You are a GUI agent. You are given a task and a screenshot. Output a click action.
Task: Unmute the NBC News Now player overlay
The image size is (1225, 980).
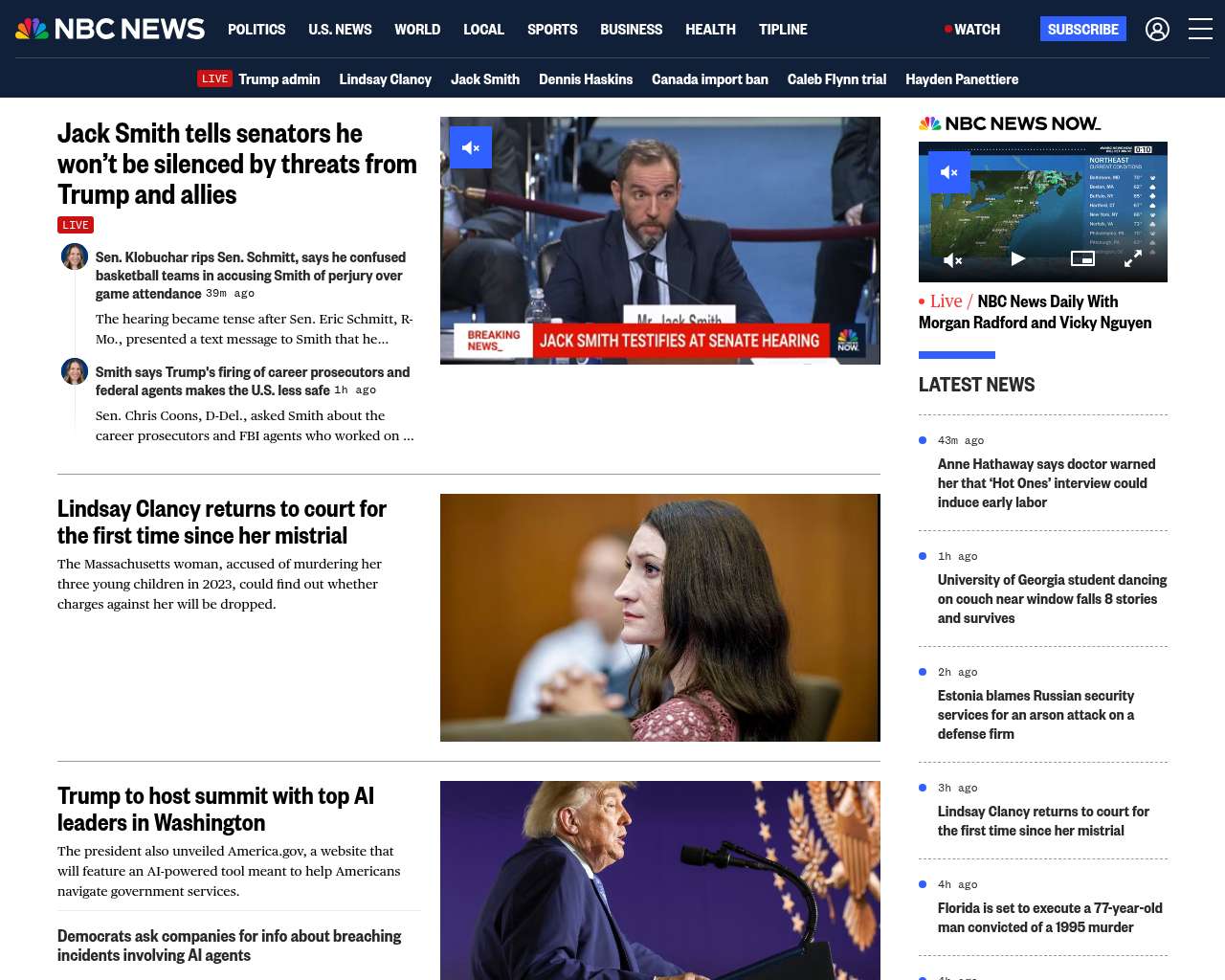tap(949, 172)
